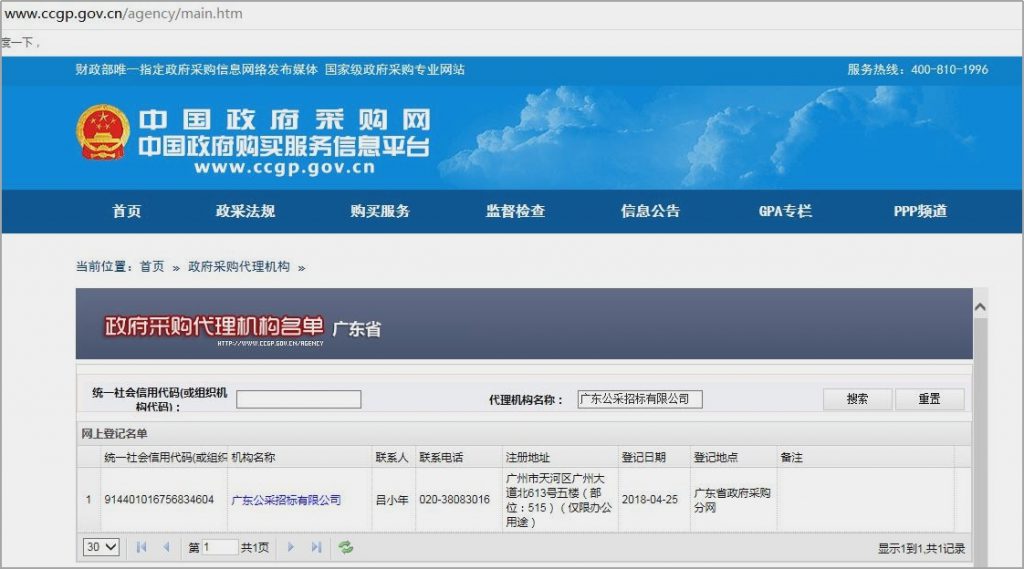Refresh the table with green reload icon
Viewport: 1024px width, 569px height.
[x=346, y=547]
